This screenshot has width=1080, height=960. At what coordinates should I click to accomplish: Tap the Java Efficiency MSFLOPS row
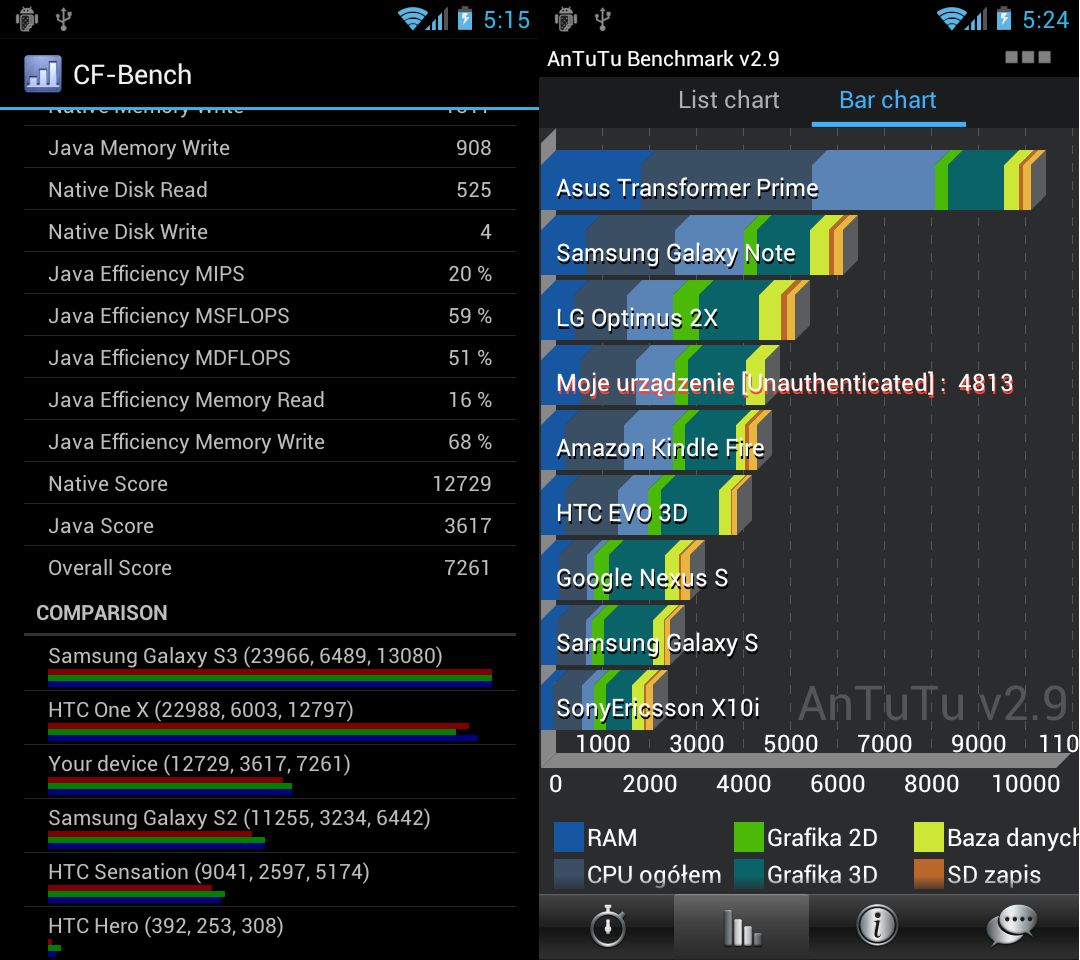(269, 315)
